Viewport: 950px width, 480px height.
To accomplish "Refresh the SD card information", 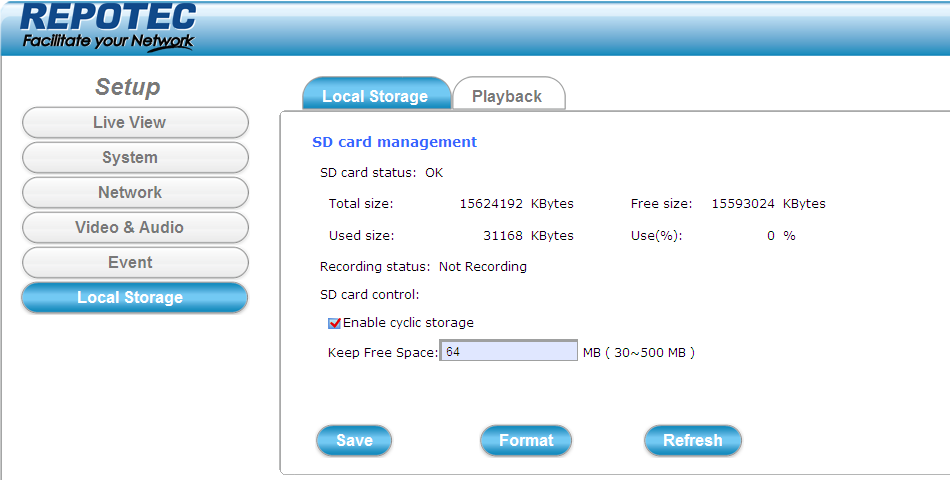I will [x=692, y=440].
